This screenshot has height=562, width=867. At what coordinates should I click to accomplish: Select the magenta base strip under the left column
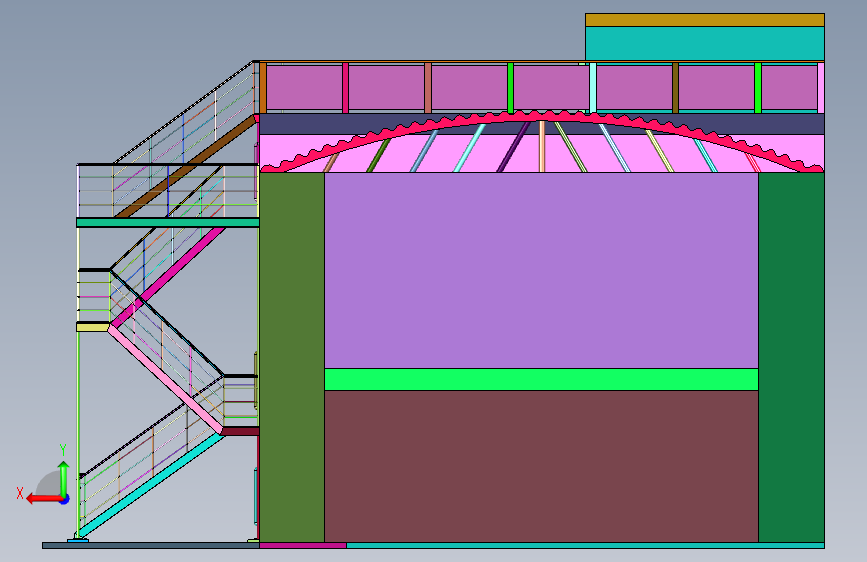tap(303, 545)
